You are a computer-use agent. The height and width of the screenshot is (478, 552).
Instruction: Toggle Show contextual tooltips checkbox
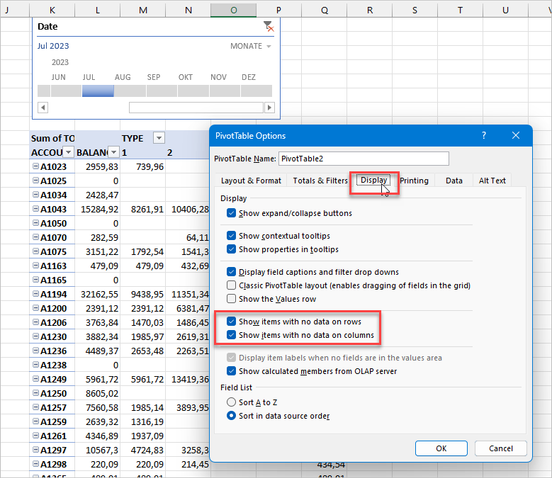tap(231, 235)
